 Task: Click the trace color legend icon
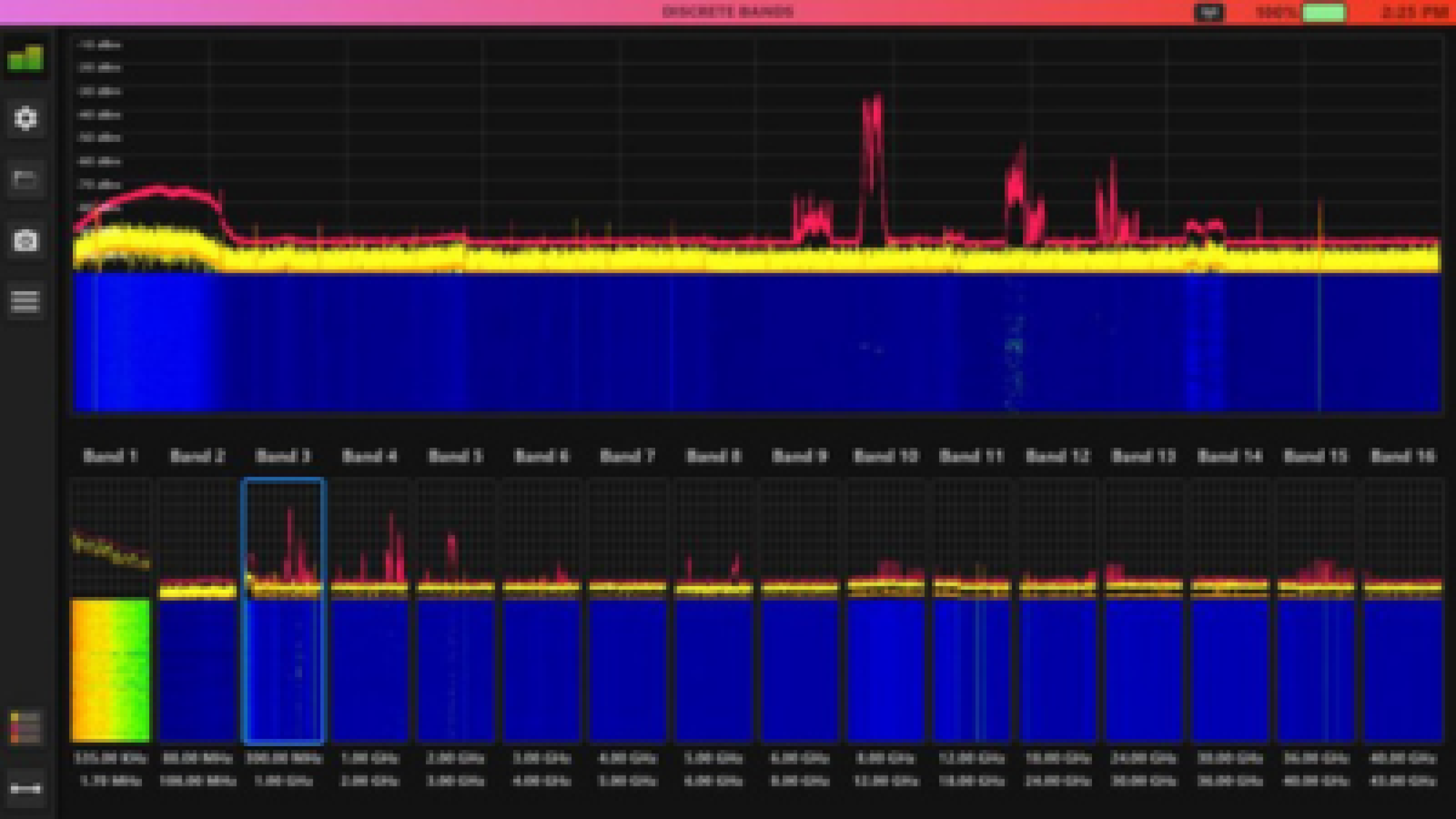pyautogui.click(x=25, y=727)
